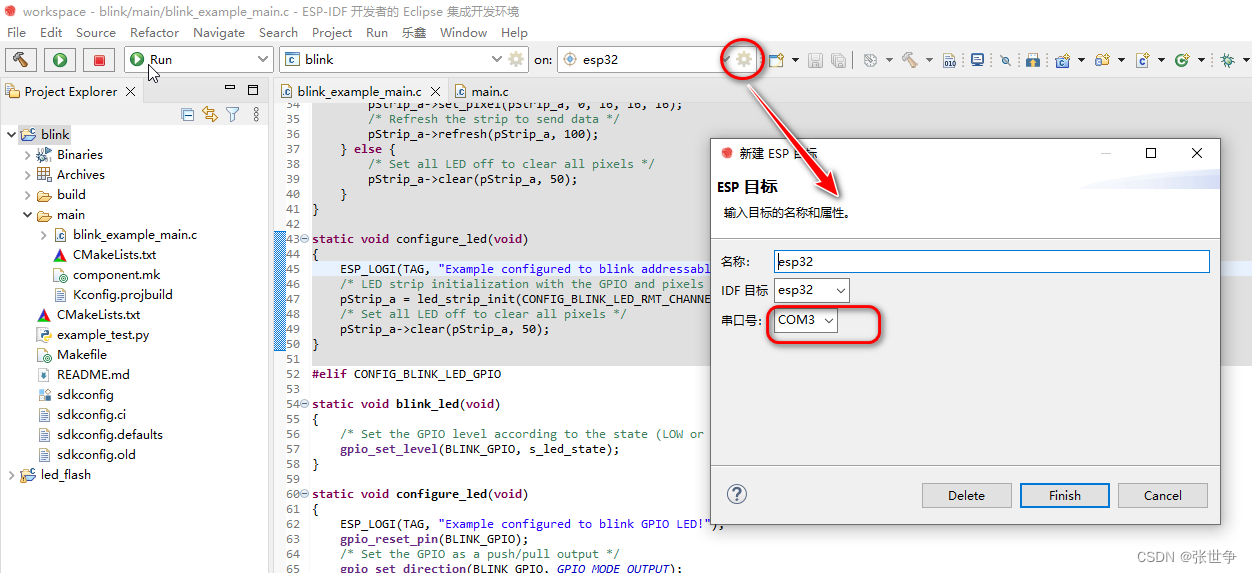This screenshot has width=1252, height=573.
Task: Click the green new class toolbar icon
Action: pos(1182,60)
